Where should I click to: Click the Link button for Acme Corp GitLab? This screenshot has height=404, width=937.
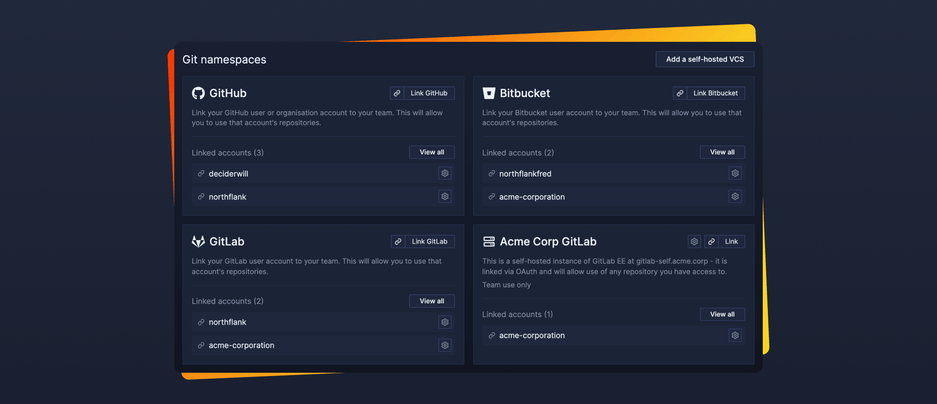click(x=731, y=241)
